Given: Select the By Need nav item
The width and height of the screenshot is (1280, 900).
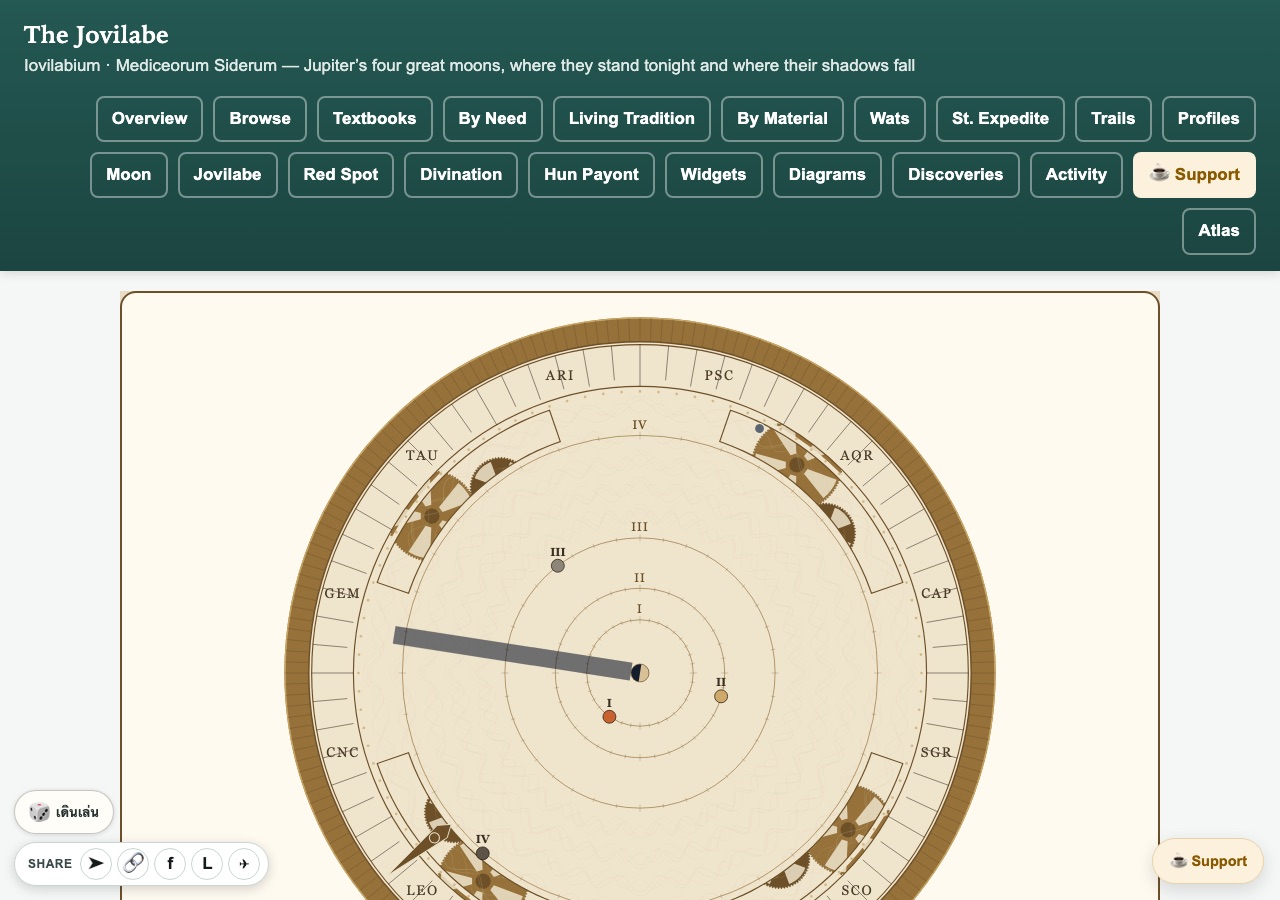Looking at the screenshot, I should pos(493,119).
